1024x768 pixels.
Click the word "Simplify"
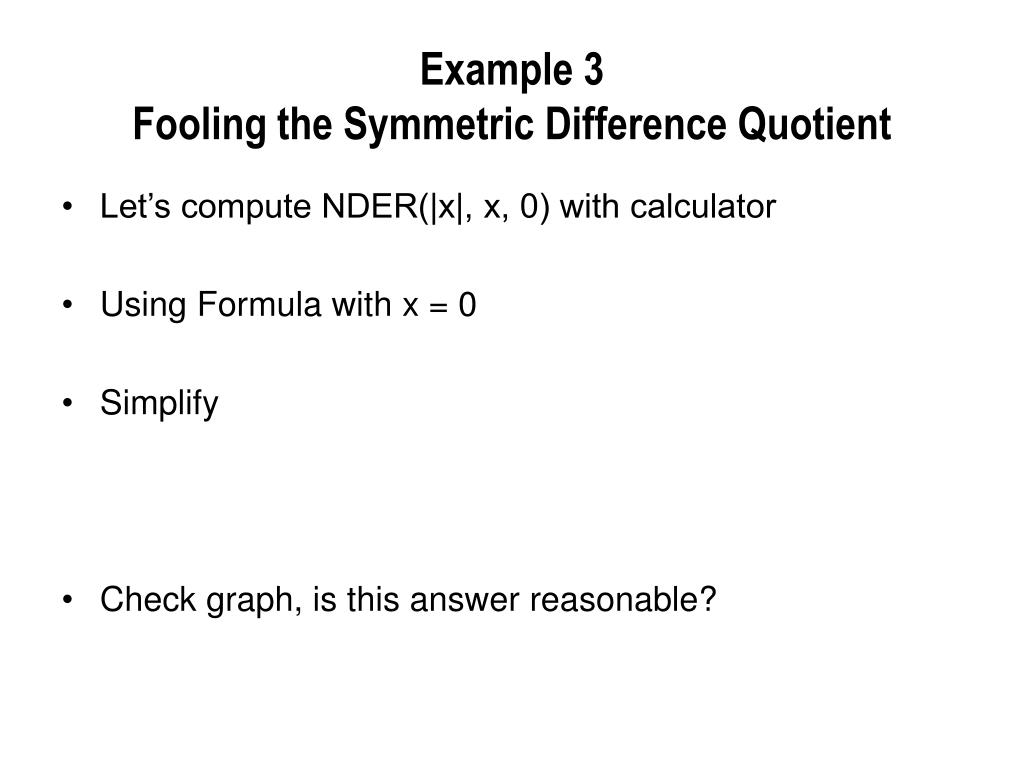click(159, 404)
